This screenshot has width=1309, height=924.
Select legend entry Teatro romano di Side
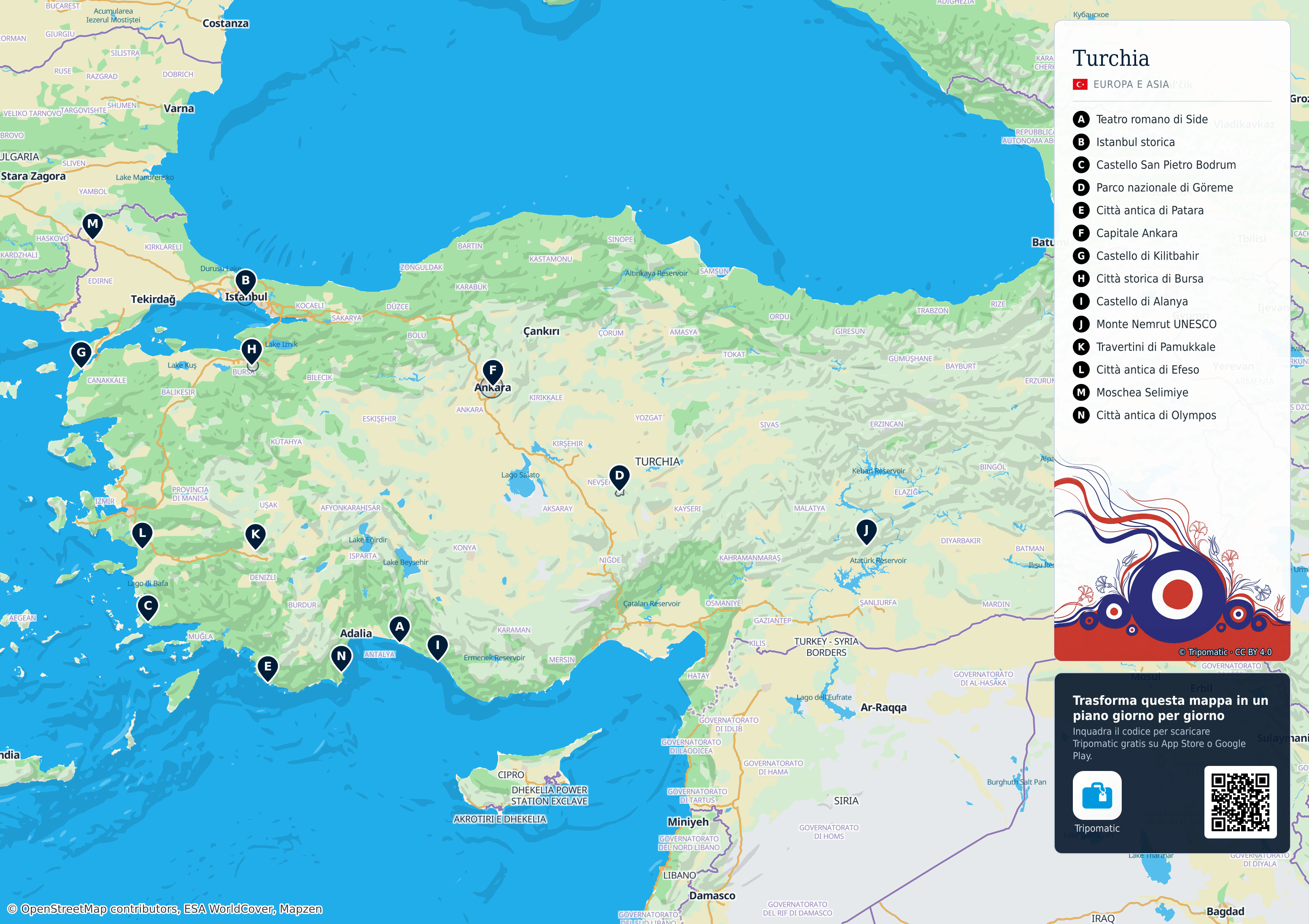[1140, 119]
